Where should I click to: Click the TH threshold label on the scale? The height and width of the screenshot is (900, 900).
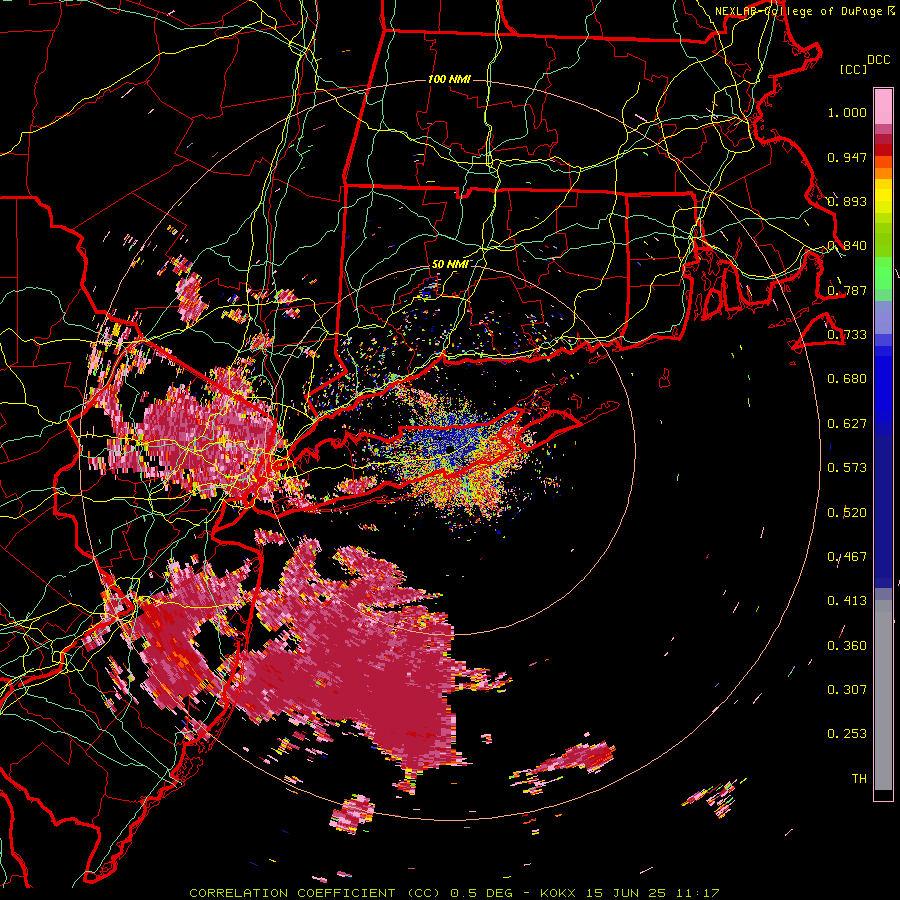(859, 778)
